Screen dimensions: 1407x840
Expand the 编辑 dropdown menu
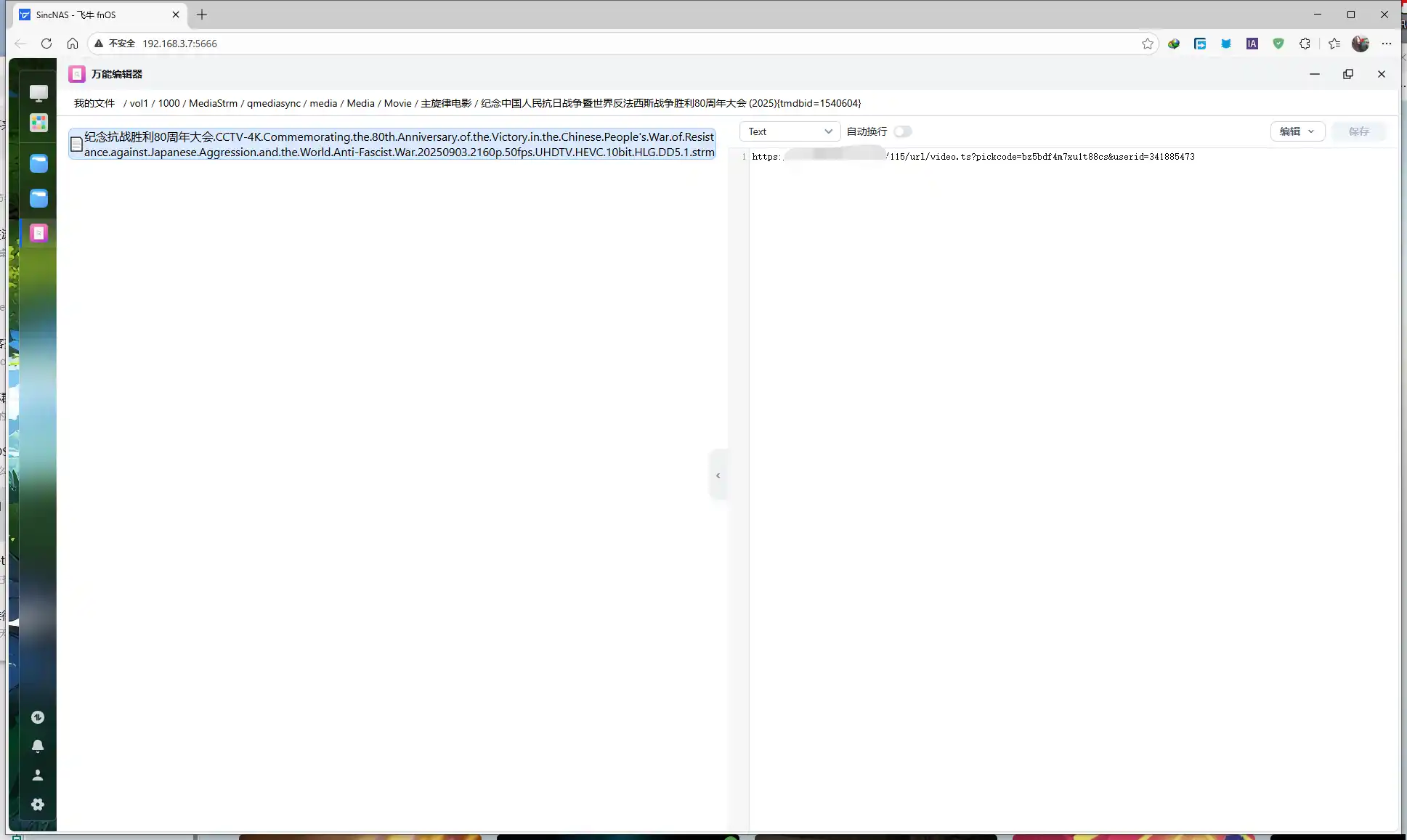[1297, 131]
